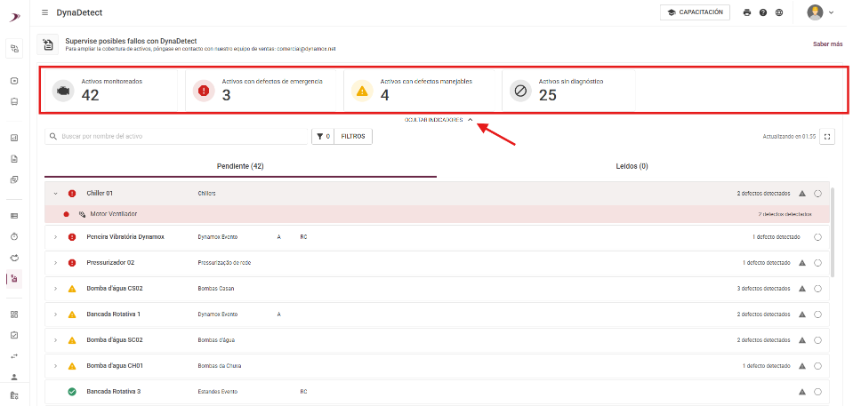Click the asset name search field
The height and width of the screenshot is (406, 850).
tap(177, 136)
